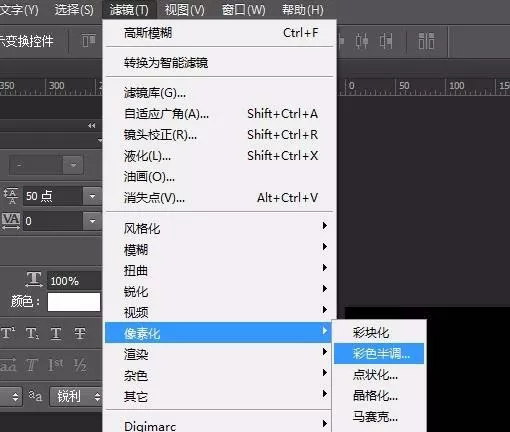
Task: Click the auto-align layers icon
Action: pyautogui.click(x=426, y=41)
